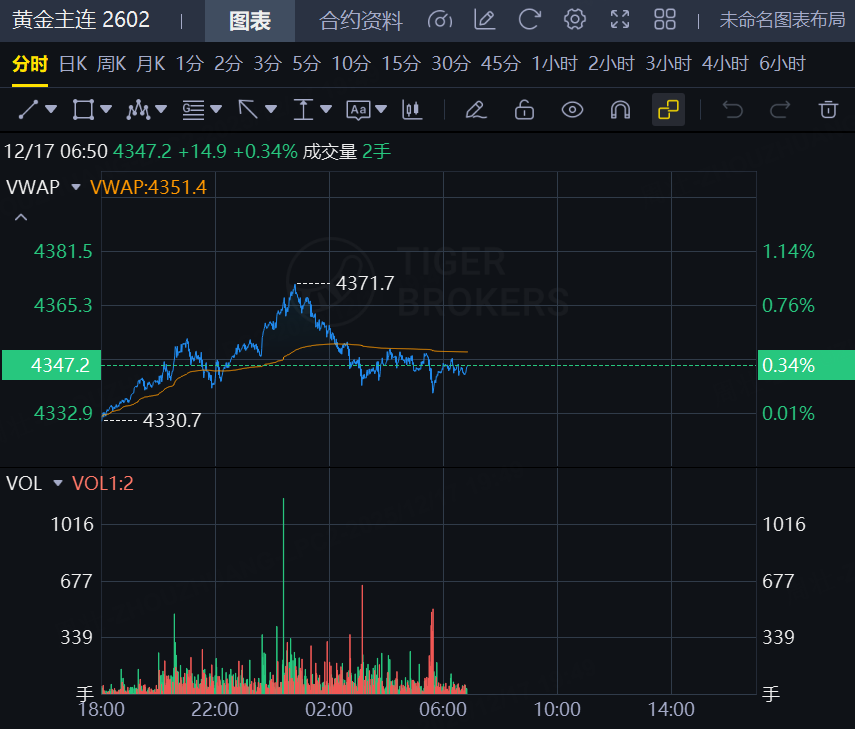Toggle drawings visibility eye icon
The height and width of the screenshot is (729, 855).
tap(572, 109)
